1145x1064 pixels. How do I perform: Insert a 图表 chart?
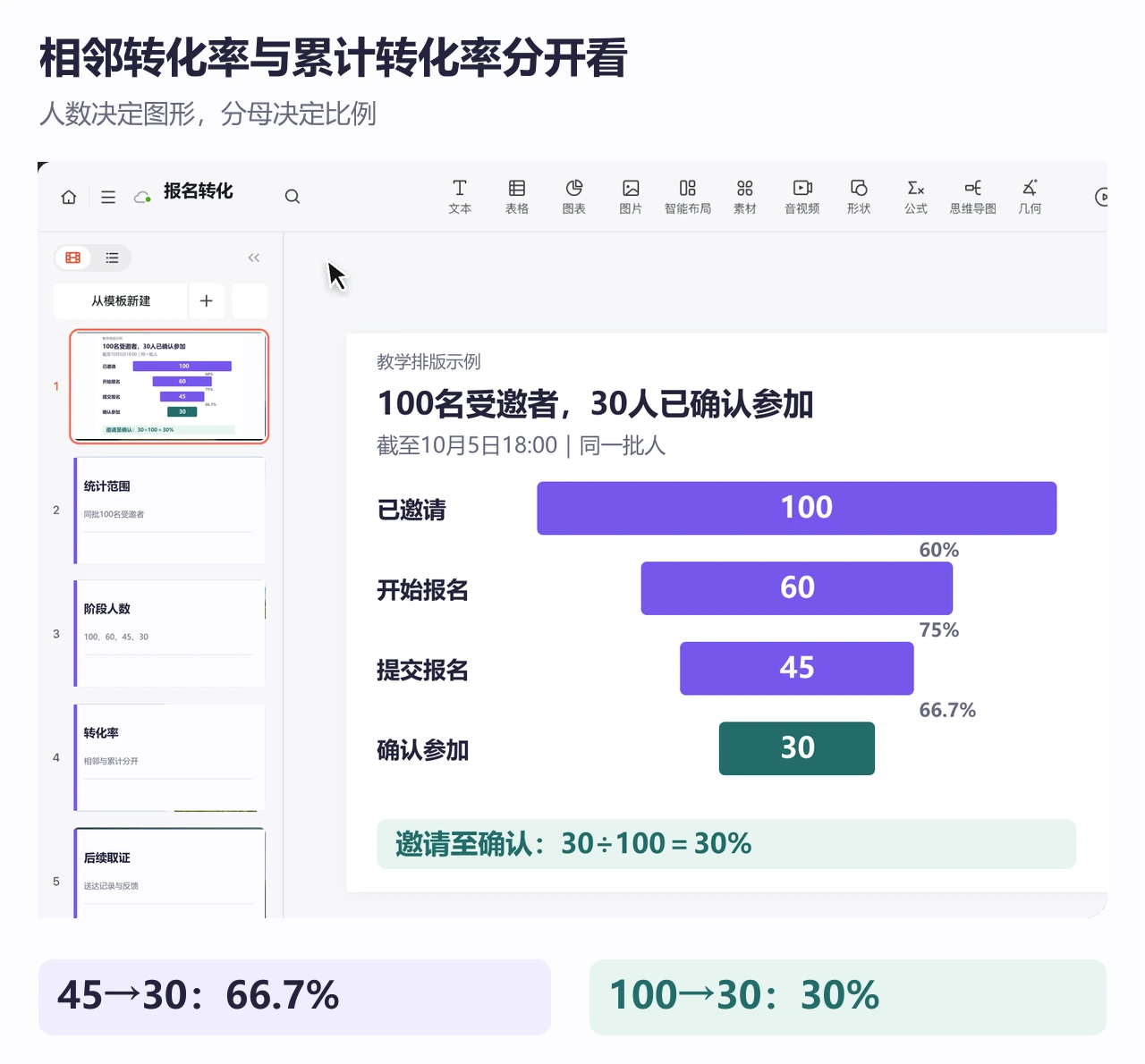(574, 197)
